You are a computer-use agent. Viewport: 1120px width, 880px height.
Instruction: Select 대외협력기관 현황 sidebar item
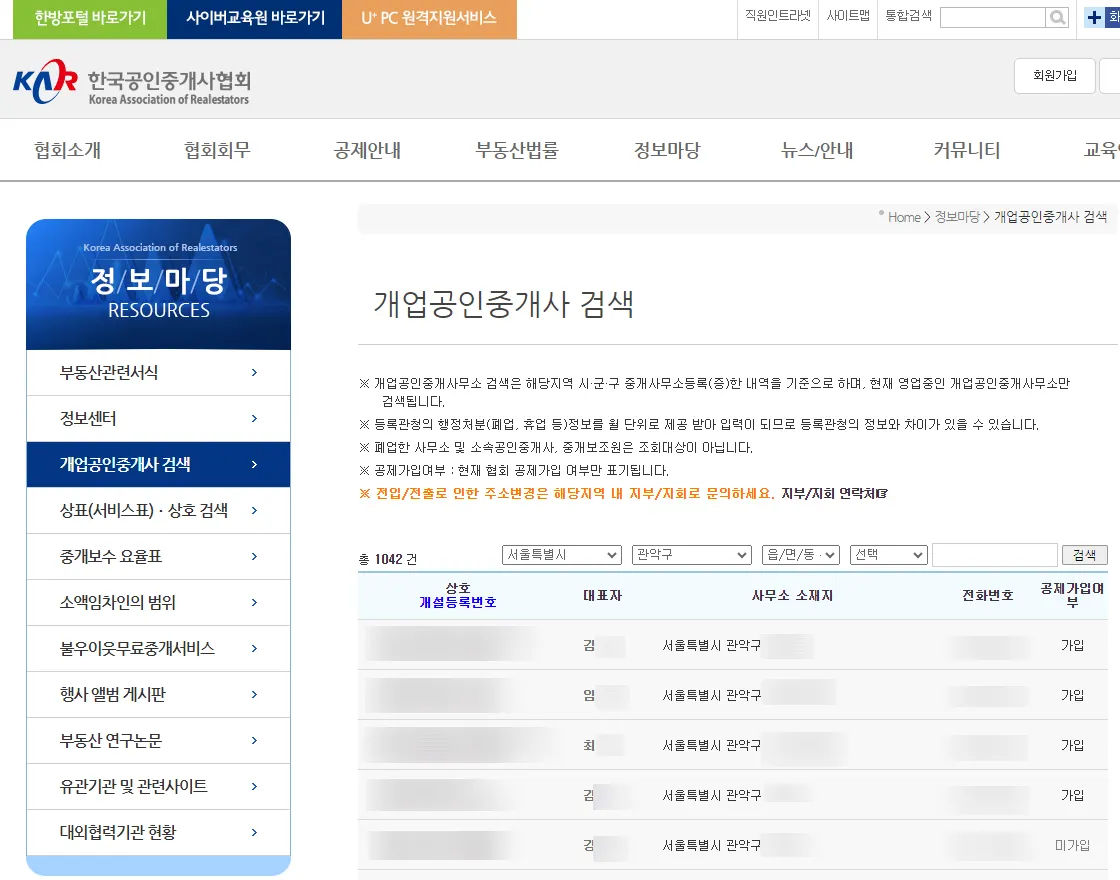click(x=159, y=832)
